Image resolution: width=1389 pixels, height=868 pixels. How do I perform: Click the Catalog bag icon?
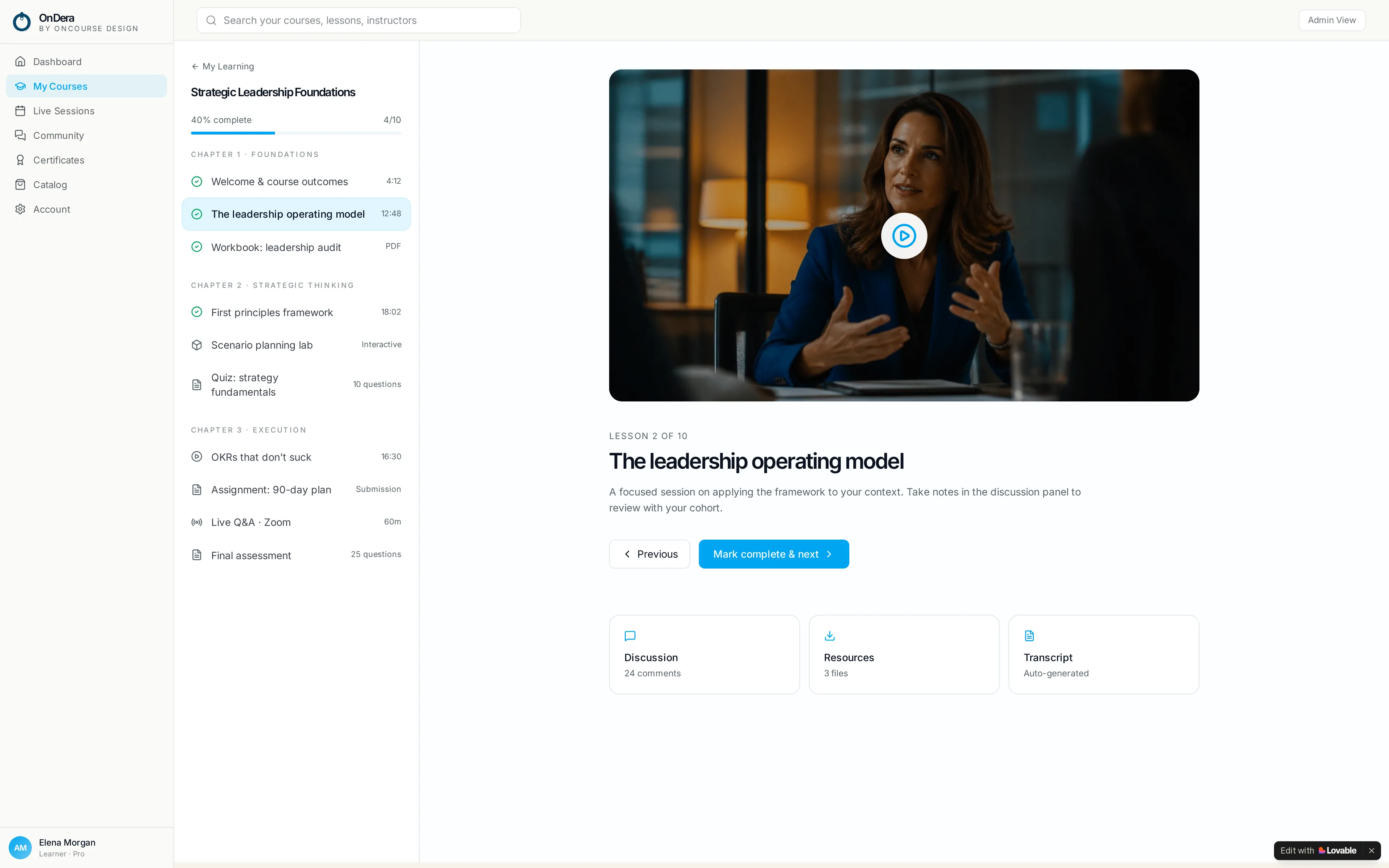point(20,185)
